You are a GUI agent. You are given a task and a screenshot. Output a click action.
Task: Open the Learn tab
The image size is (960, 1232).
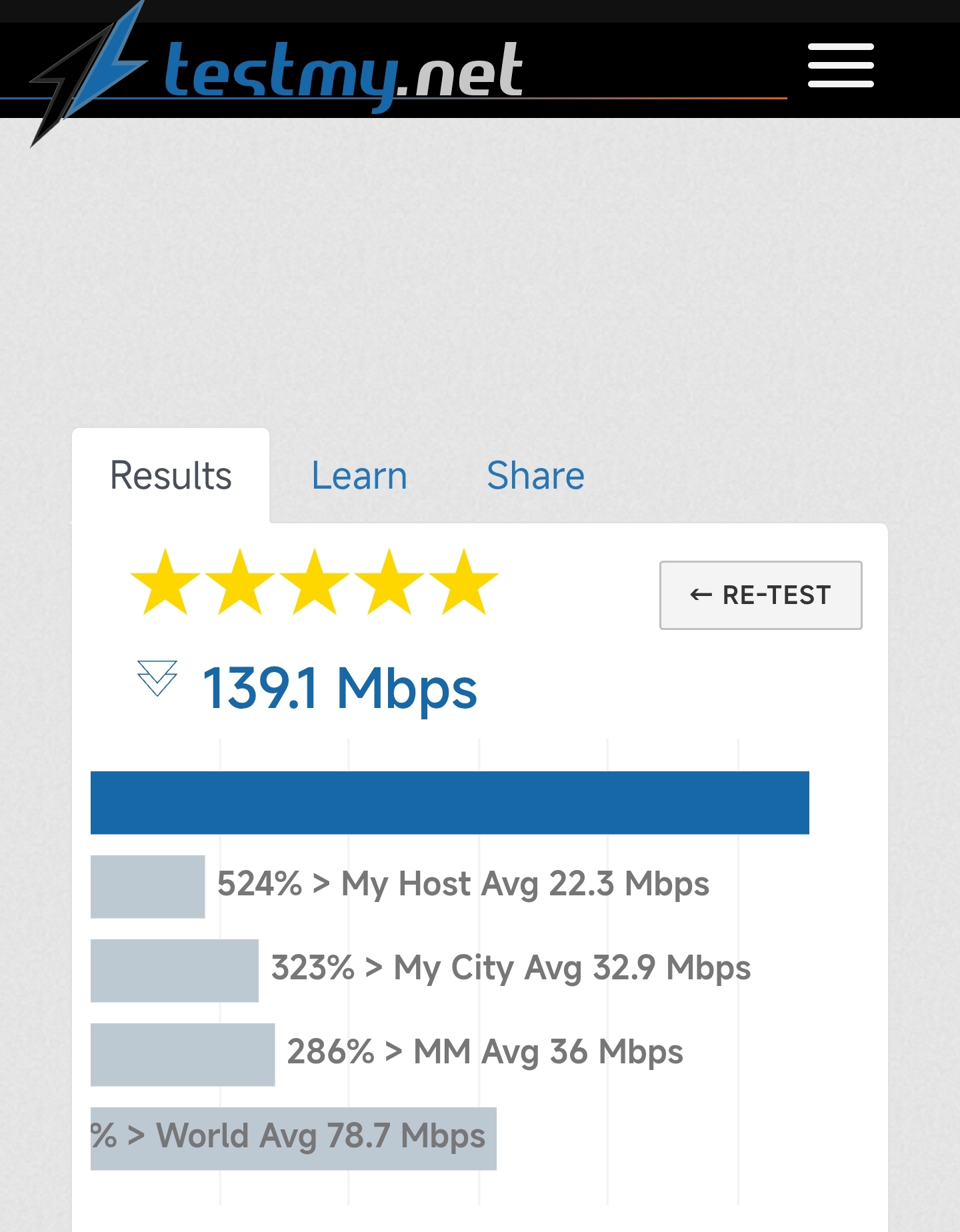[x=359, y=476]
